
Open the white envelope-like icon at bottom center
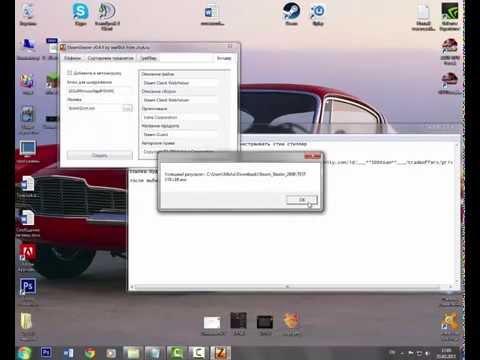coord(212,325)
